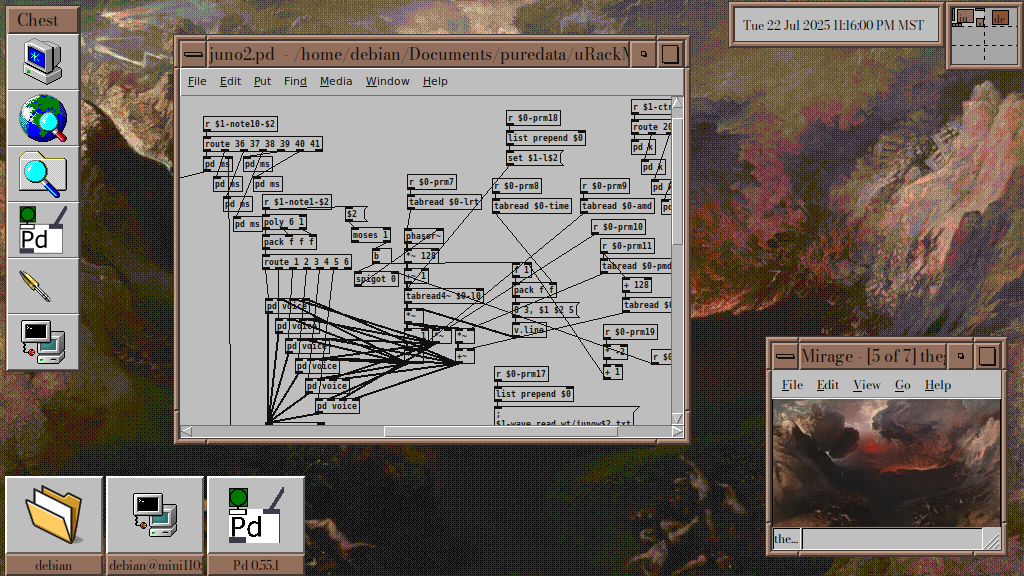Viewport: 1024px width, 576px height.
Task: Open Edit menu in Mirage window
Action: point(827,385)
